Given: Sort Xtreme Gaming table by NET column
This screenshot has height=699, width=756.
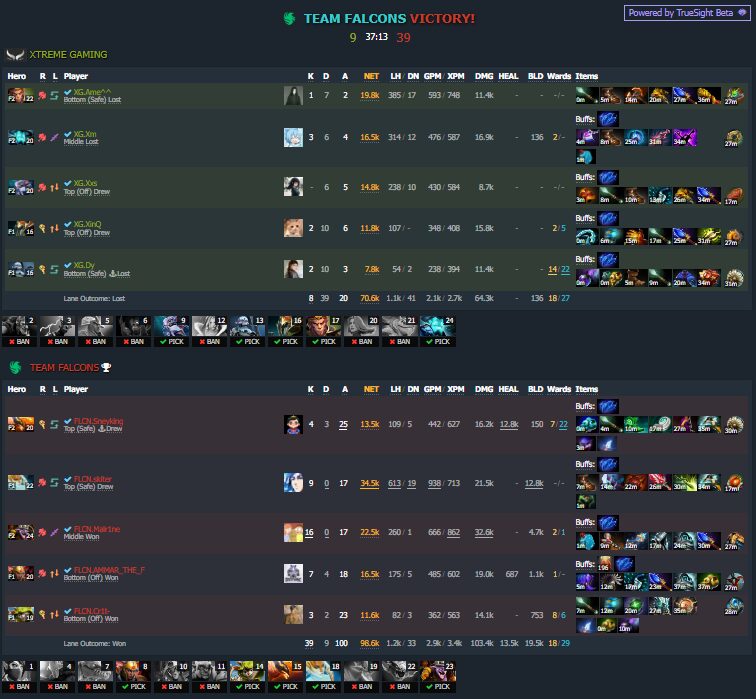Looking at the screenshot, I should pyautogui.click(x=371, y=76).
